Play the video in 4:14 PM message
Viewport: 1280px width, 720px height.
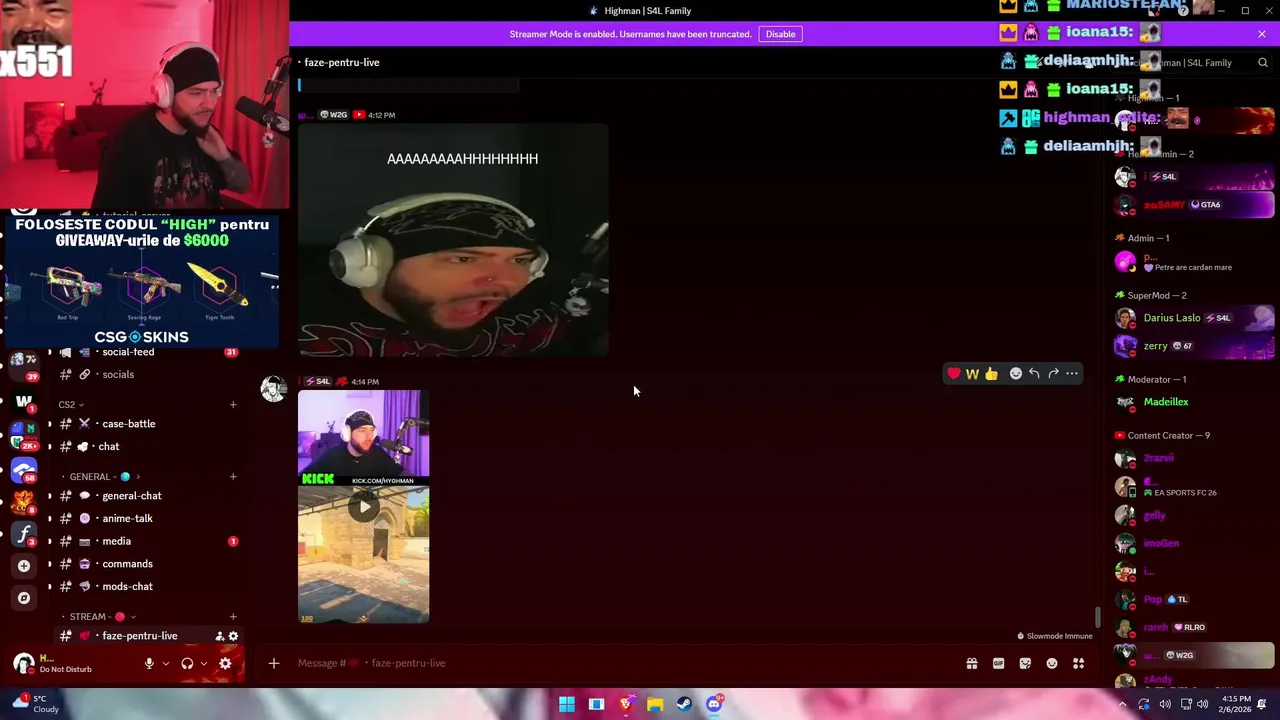point(364,507)
